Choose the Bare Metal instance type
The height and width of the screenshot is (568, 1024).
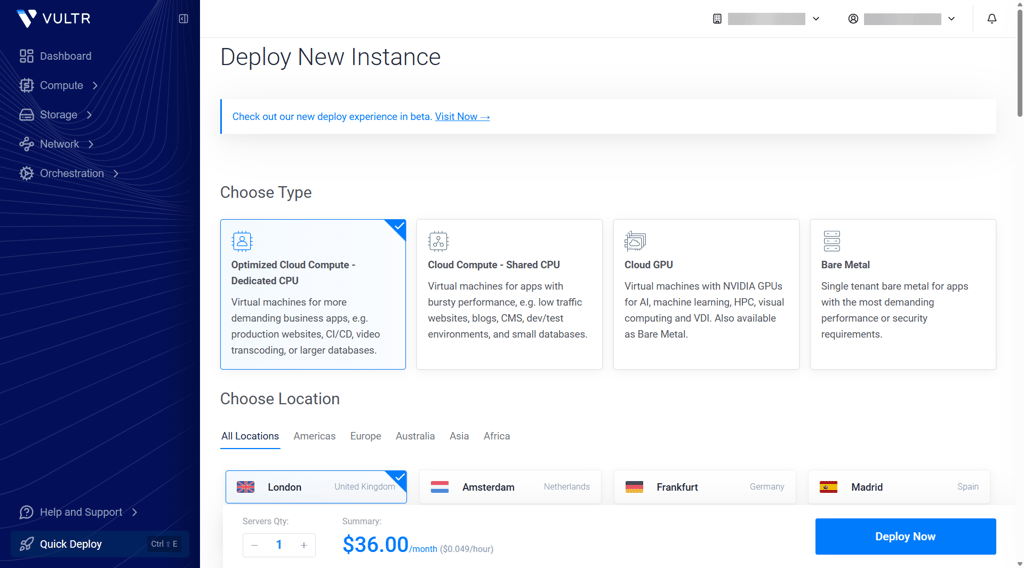point(903,294)
